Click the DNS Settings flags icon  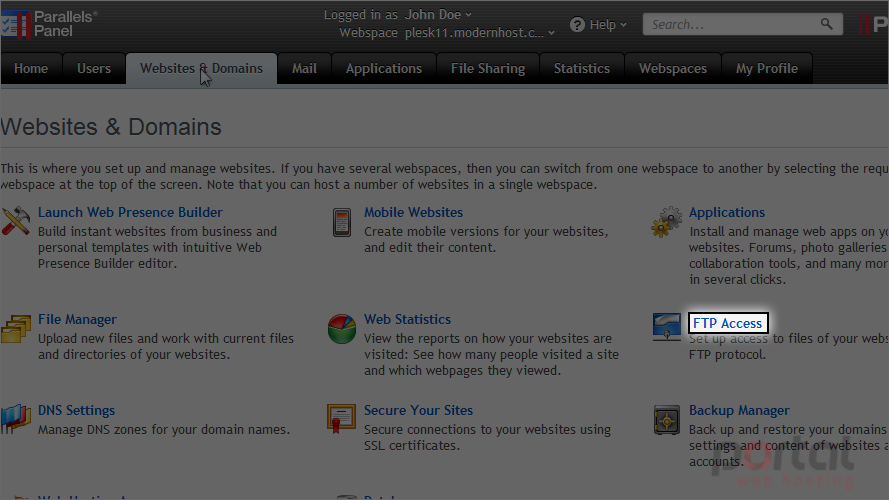[16, 419]
